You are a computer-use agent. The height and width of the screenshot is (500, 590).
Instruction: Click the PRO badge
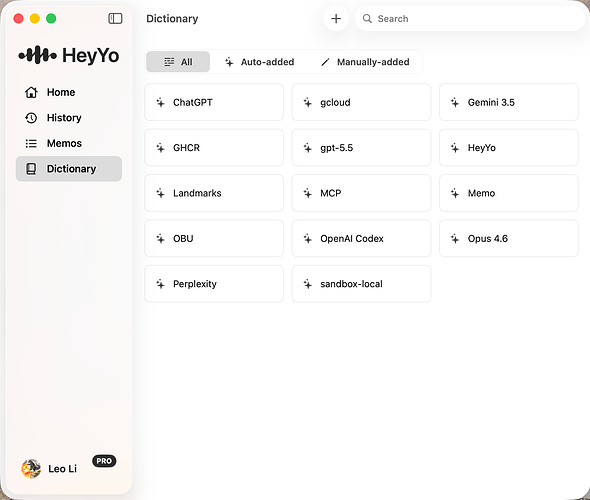point(104,461)
